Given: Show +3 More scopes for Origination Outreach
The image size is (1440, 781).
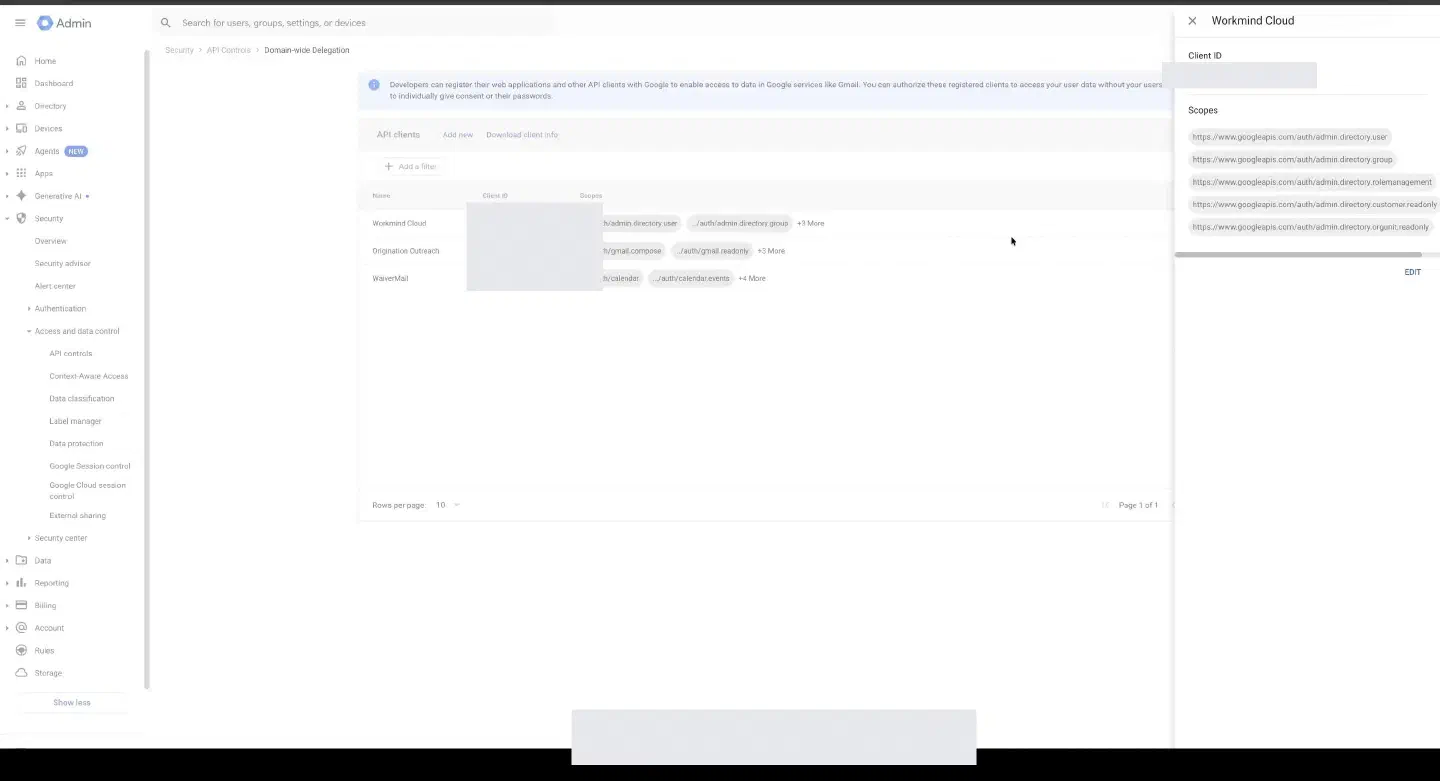Looking at the screenshot, I should [x=771, y=251].
